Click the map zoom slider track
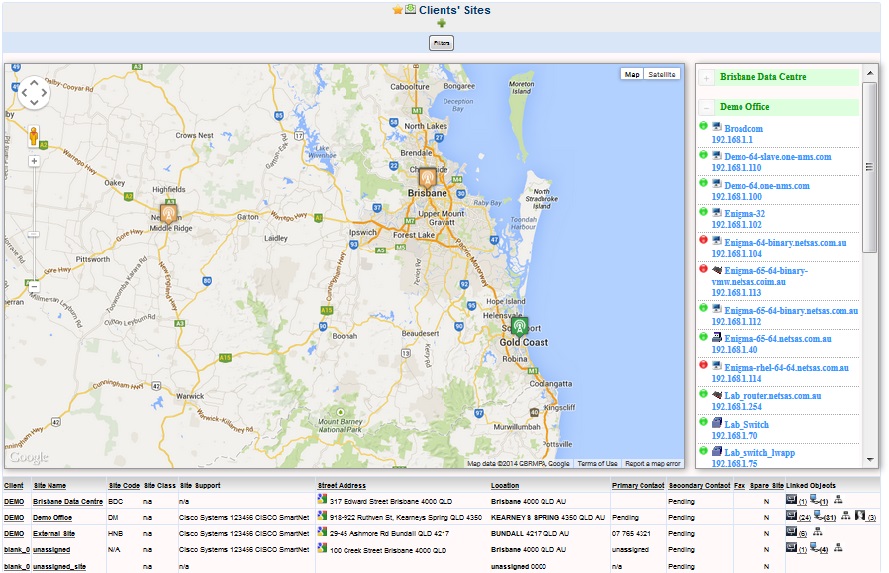This screenshot has width=889, height=573. click(x=34, y=224)
